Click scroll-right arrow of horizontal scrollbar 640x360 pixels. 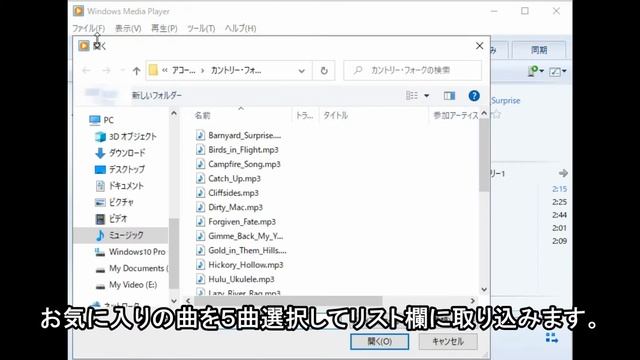pos(472,301)
